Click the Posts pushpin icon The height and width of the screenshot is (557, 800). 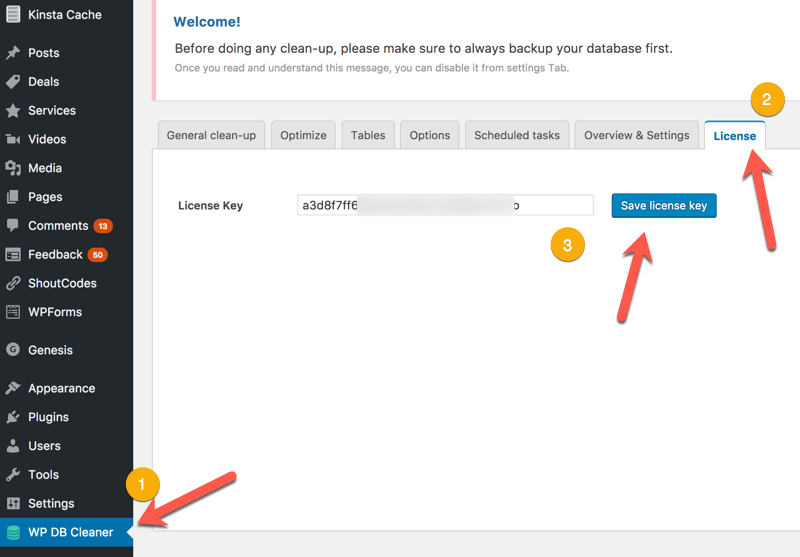pyautogui.click(x=13, y=53)
